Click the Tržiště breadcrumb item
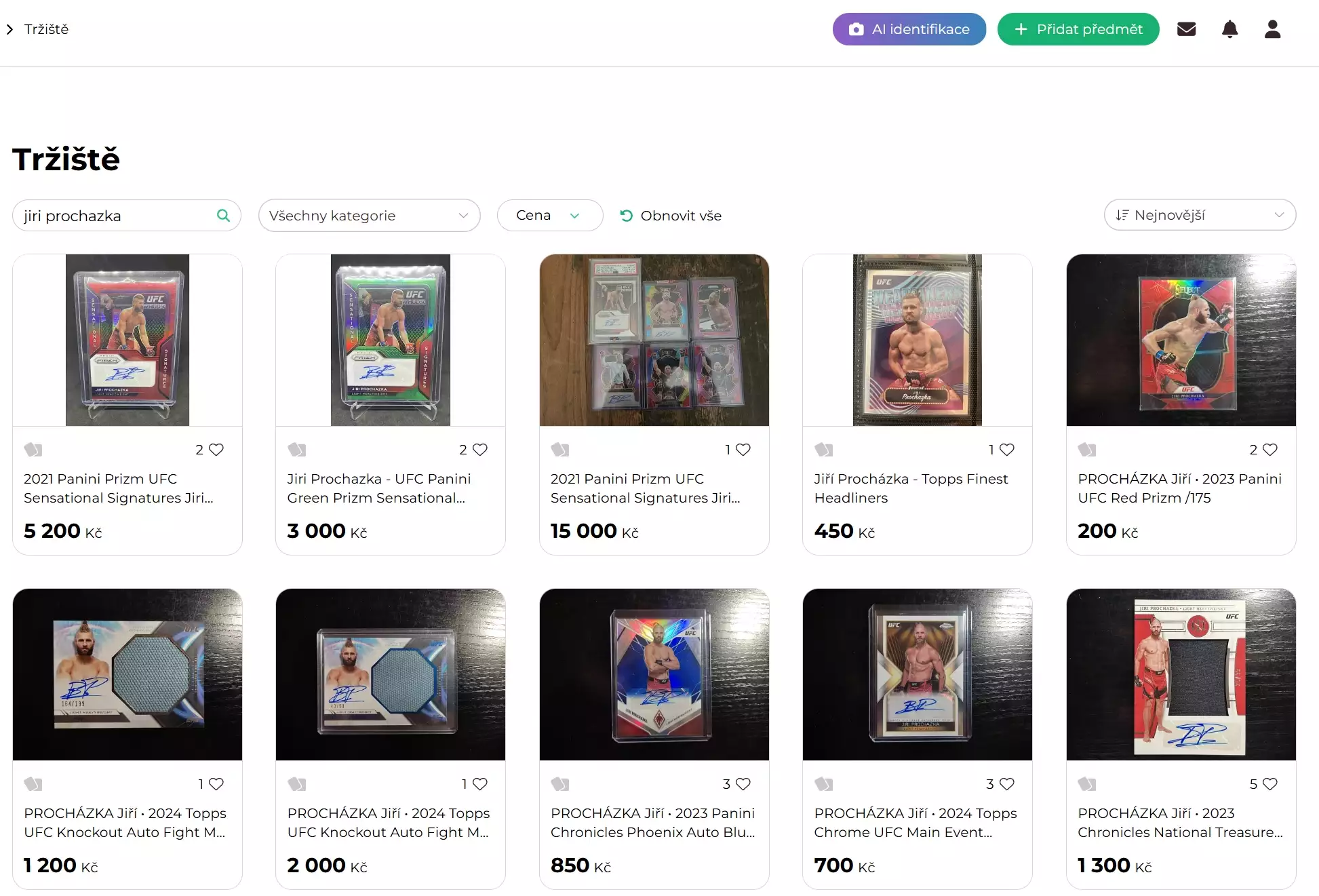This screenshot has width=1319, height=896. coord(46,29)
